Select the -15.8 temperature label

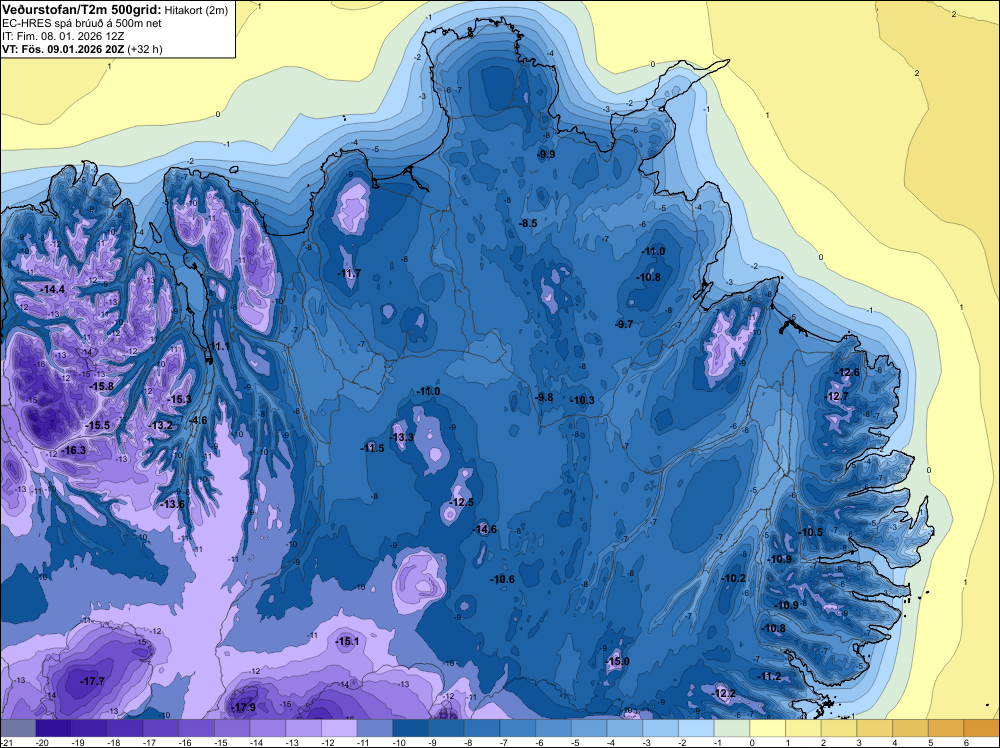tap(101, 386)
